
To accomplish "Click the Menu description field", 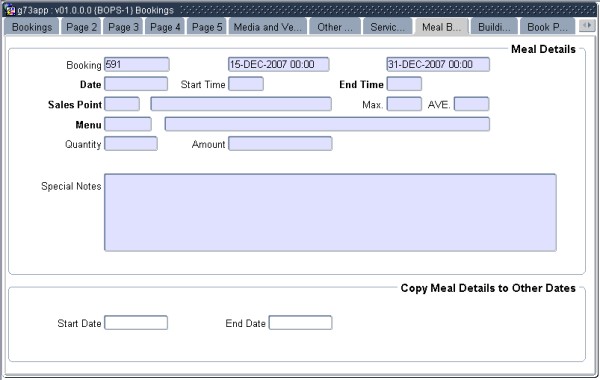I will coord(327,124).
